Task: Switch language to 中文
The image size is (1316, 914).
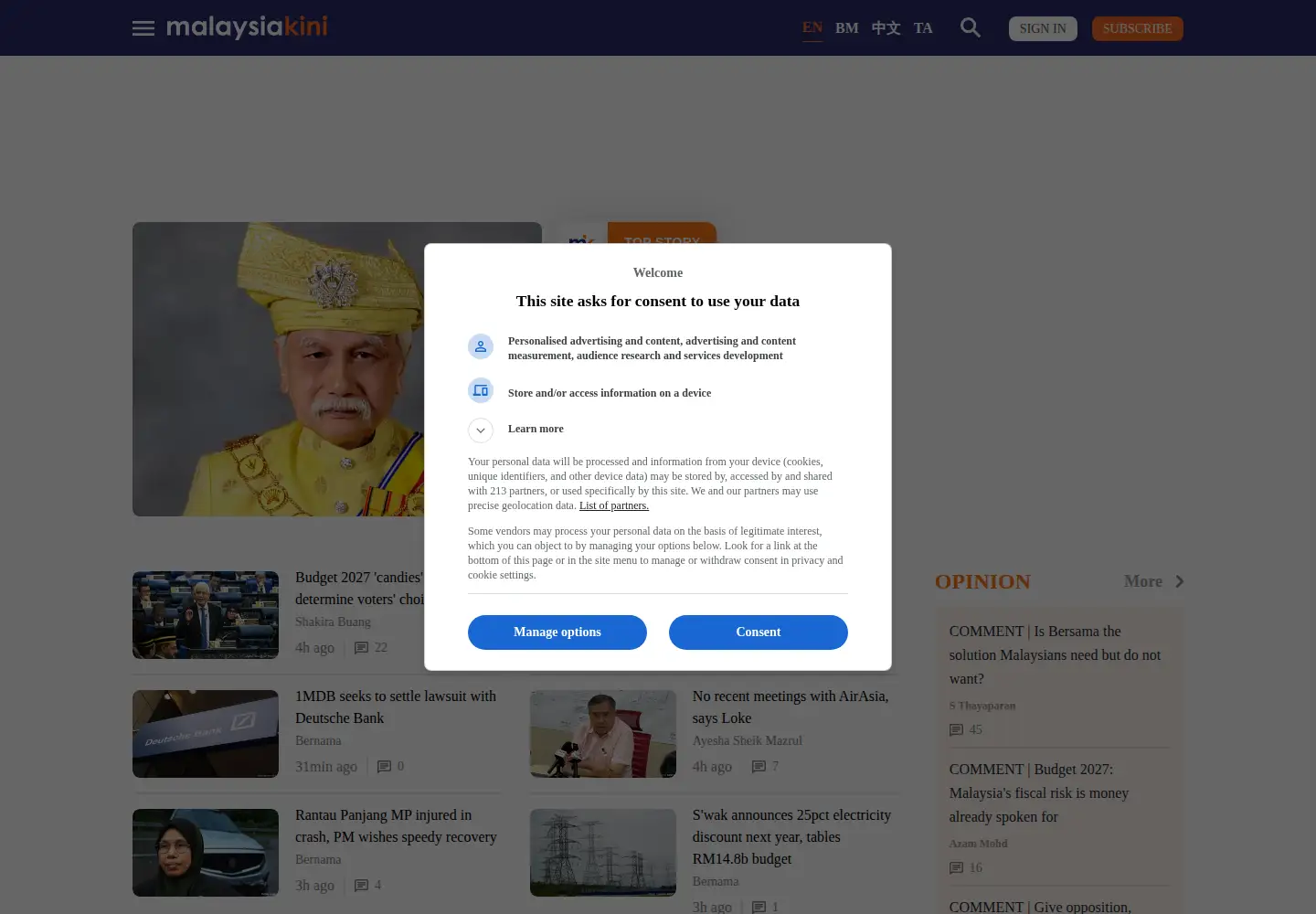Action: (886, 28)
